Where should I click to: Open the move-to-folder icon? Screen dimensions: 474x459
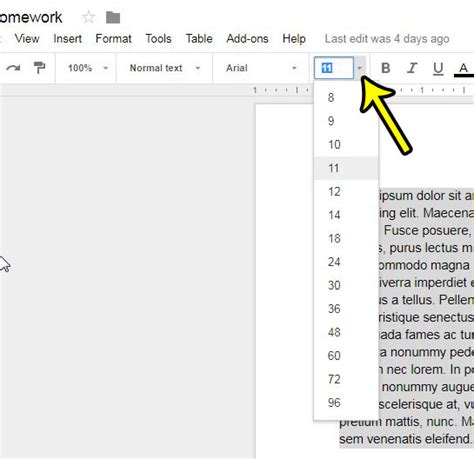113,17
